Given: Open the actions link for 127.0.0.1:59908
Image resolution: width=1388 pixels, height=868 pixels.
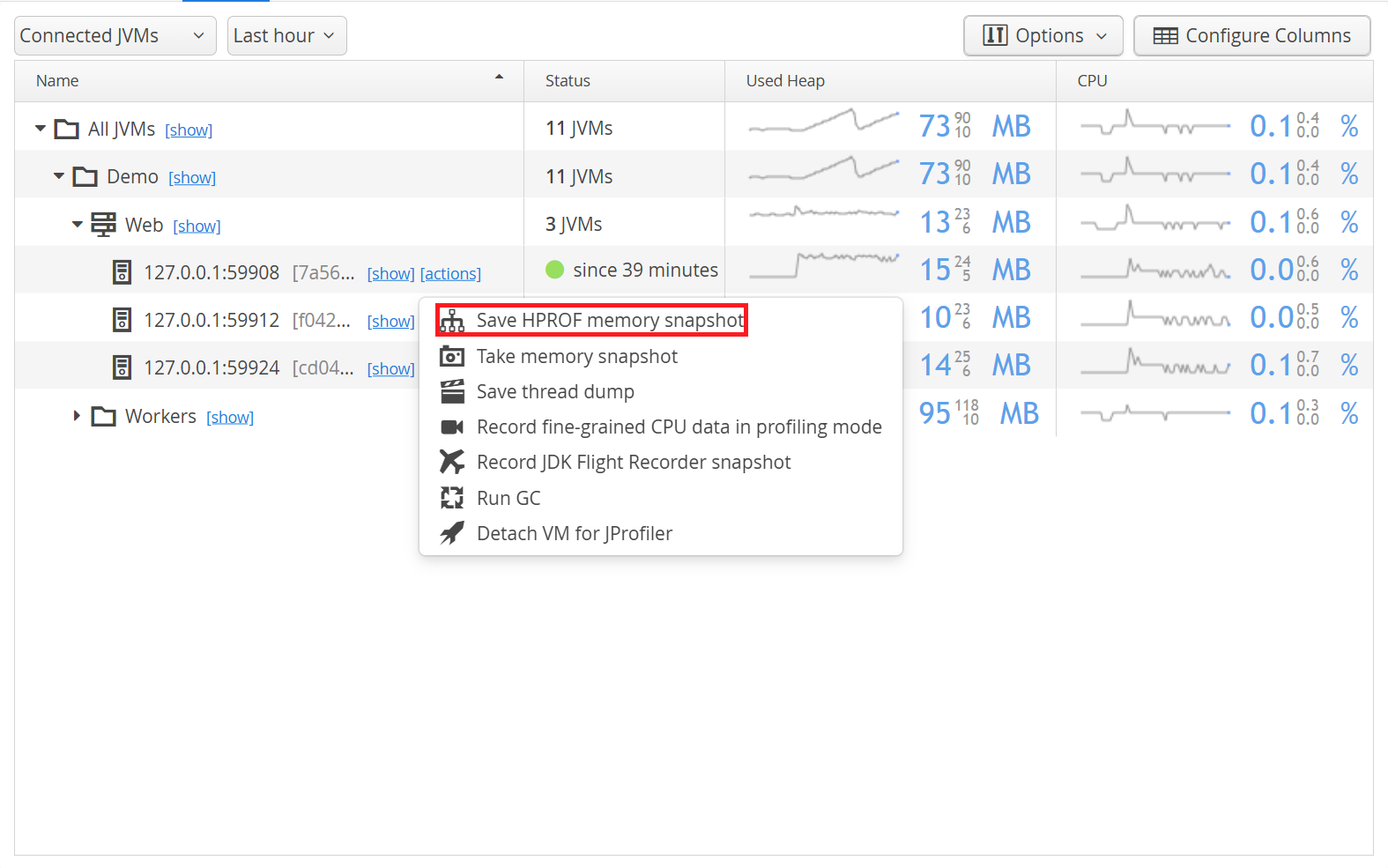Looking at the screenshot, I should tap(450, 274).
